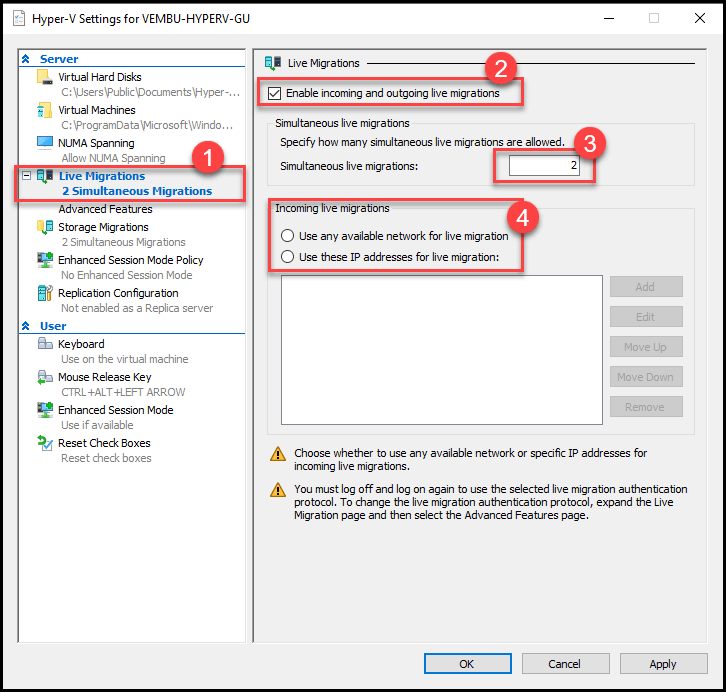Click the Move Down button

pyautogui.click(x=646, y=377)
